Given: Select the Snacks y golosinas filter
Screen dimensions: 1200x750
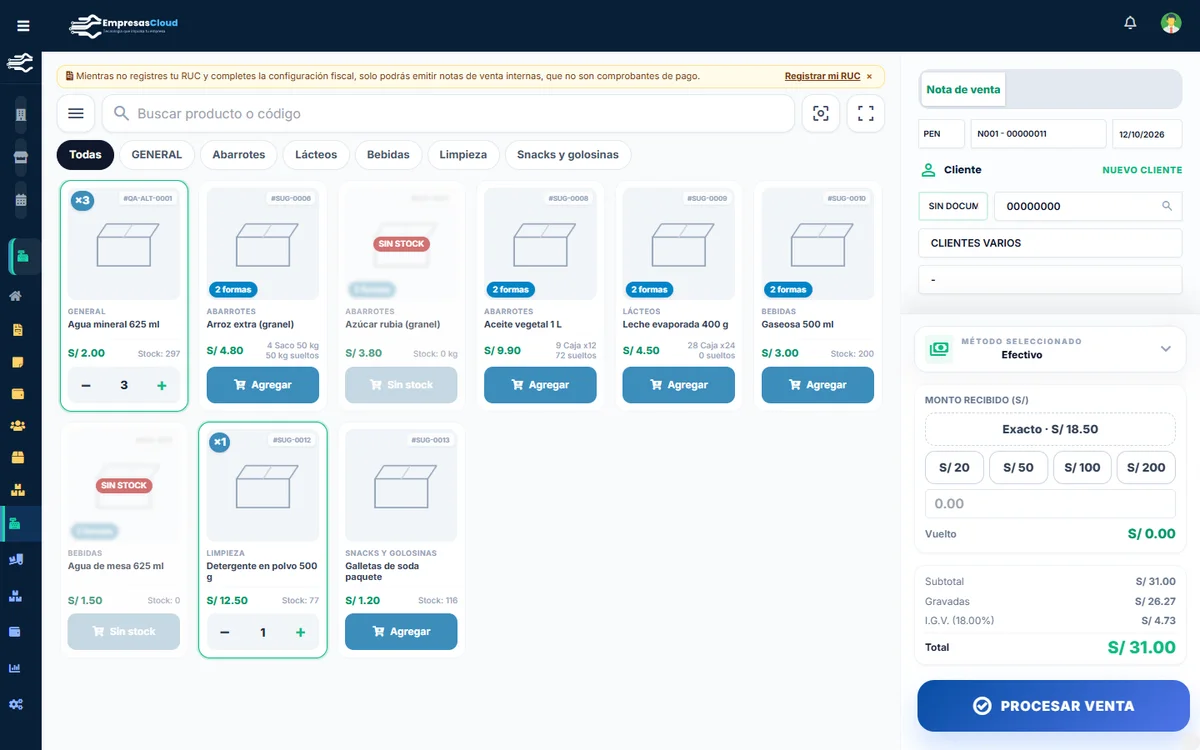Looking at the screenshot, I should [568, 155].
